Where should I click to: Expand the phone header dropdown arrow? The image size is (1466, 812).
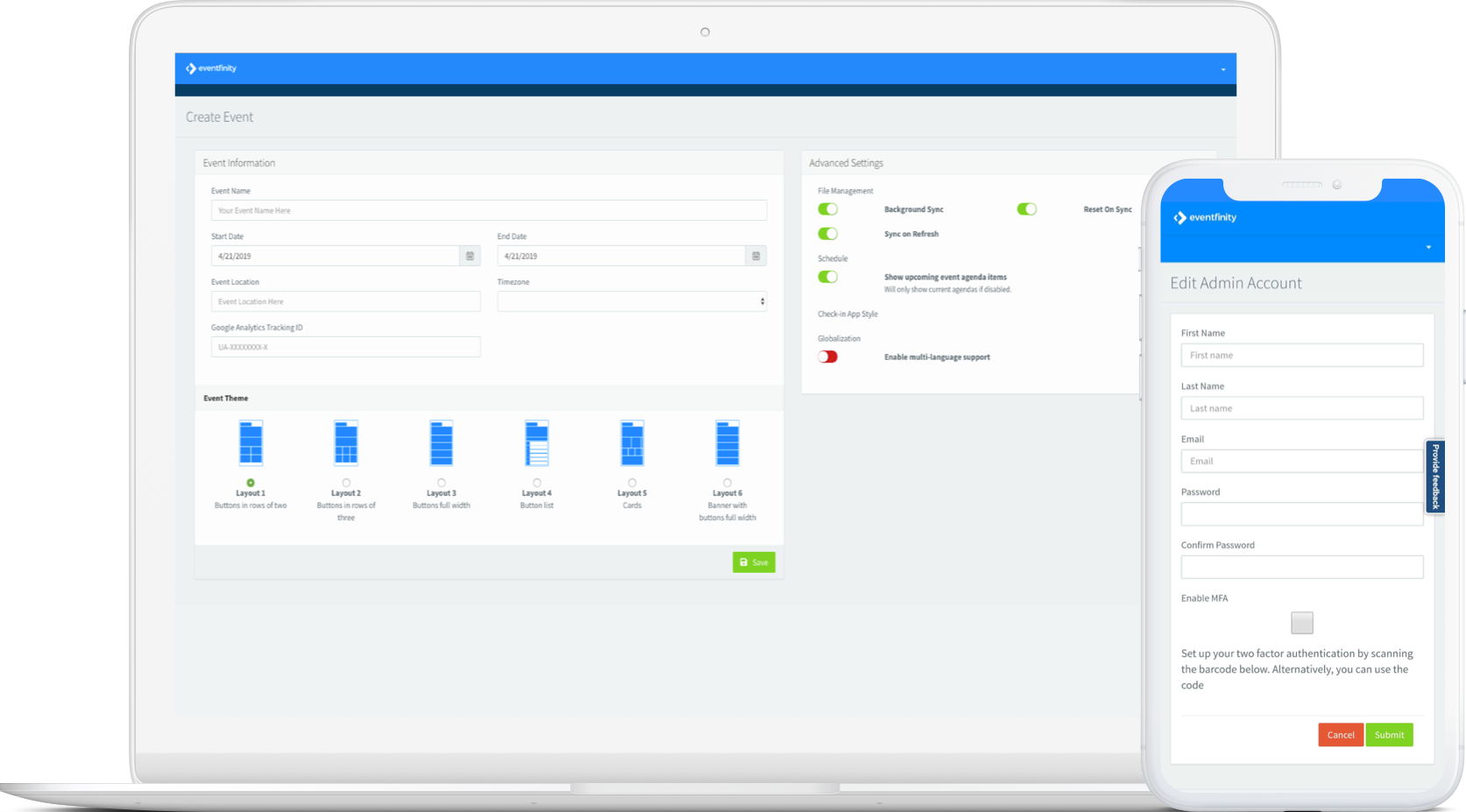coord(1428,247)
